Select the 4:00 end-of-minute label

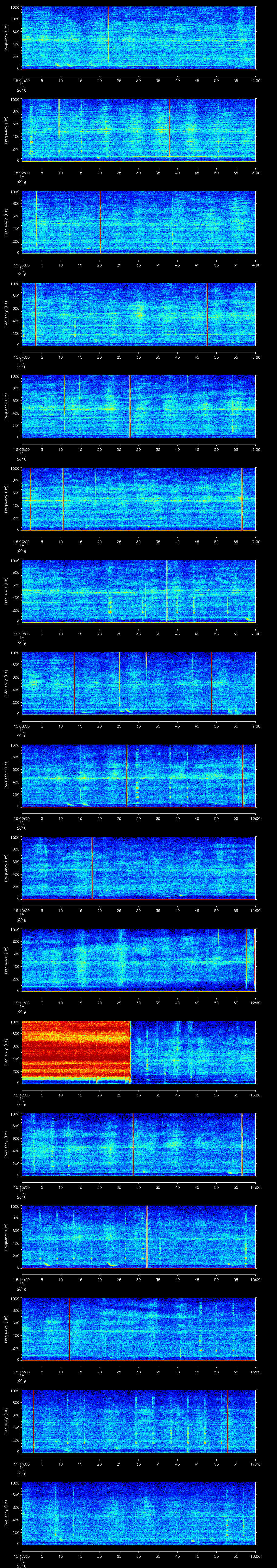point(256,265)
